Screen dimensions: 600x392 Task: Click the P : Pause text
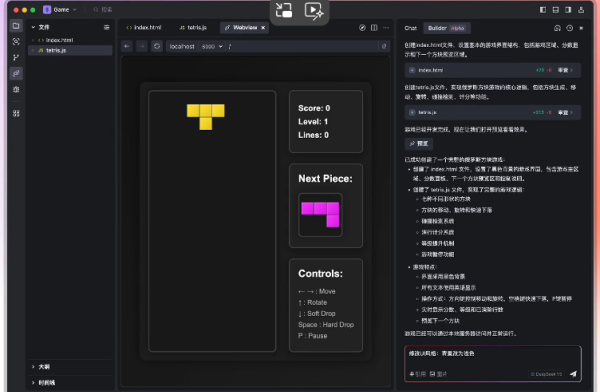[312, 336]
